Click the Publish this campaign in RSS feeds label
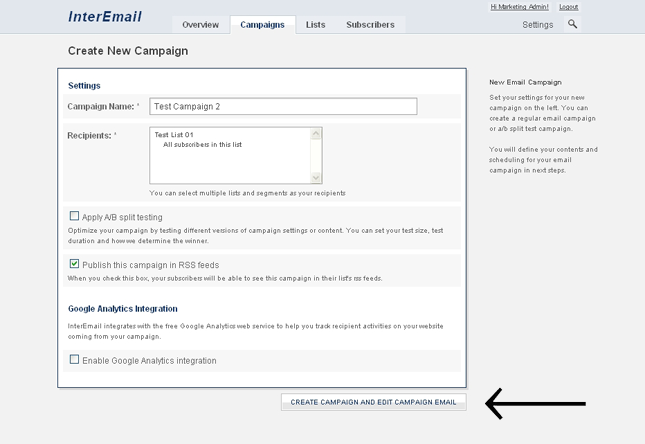Screen dimensions: 645x444 point(151,265)
